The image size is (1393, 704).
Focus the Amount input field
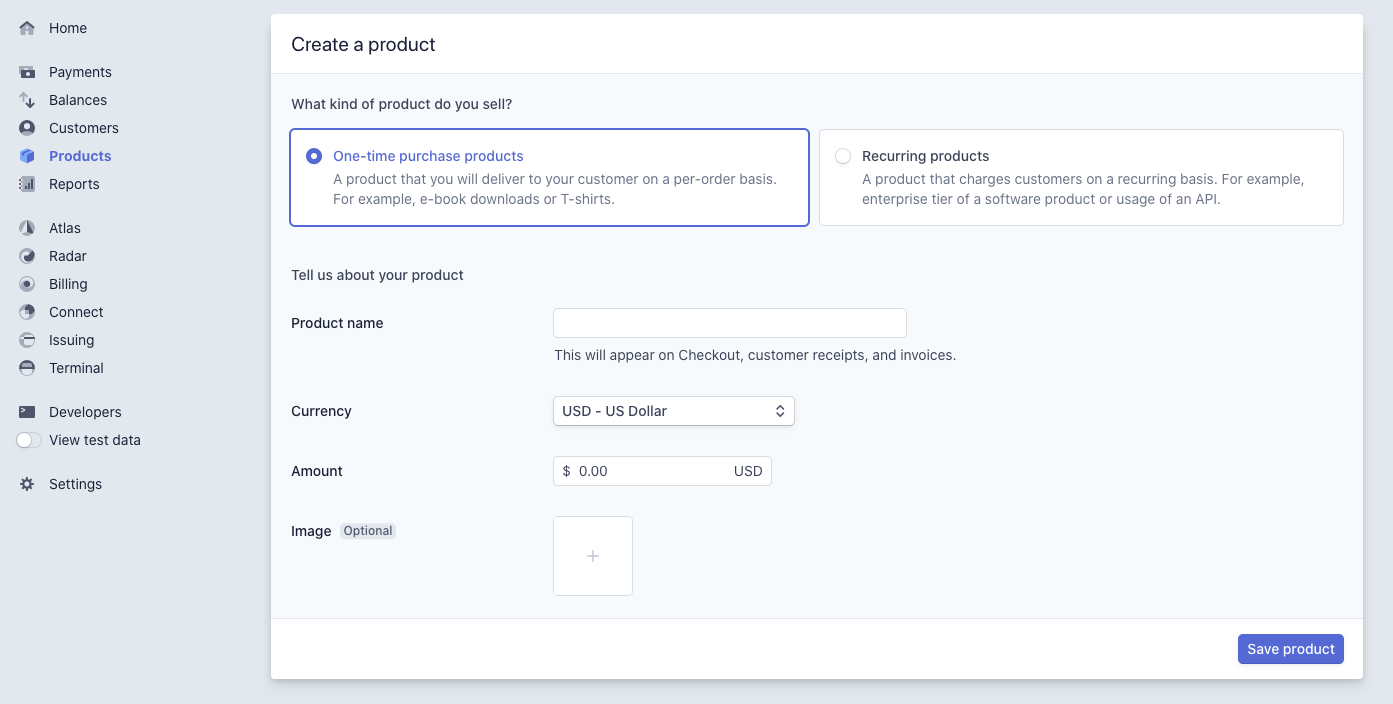click(x=662, y=471)
